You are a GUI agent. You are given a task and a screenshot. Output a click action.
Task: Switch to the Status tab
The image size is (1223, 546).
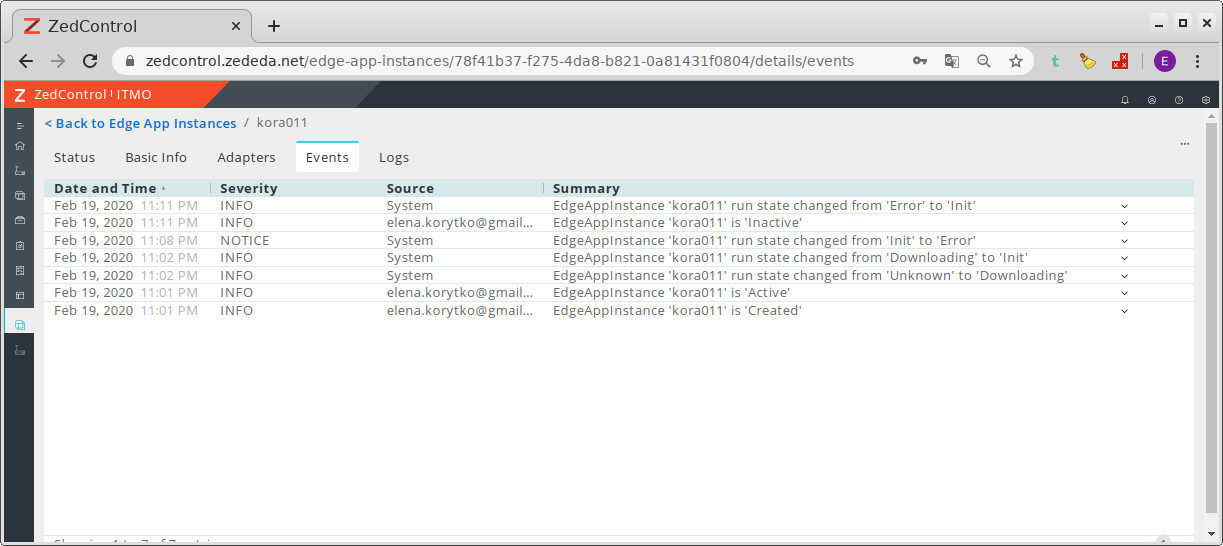point(74,157)
